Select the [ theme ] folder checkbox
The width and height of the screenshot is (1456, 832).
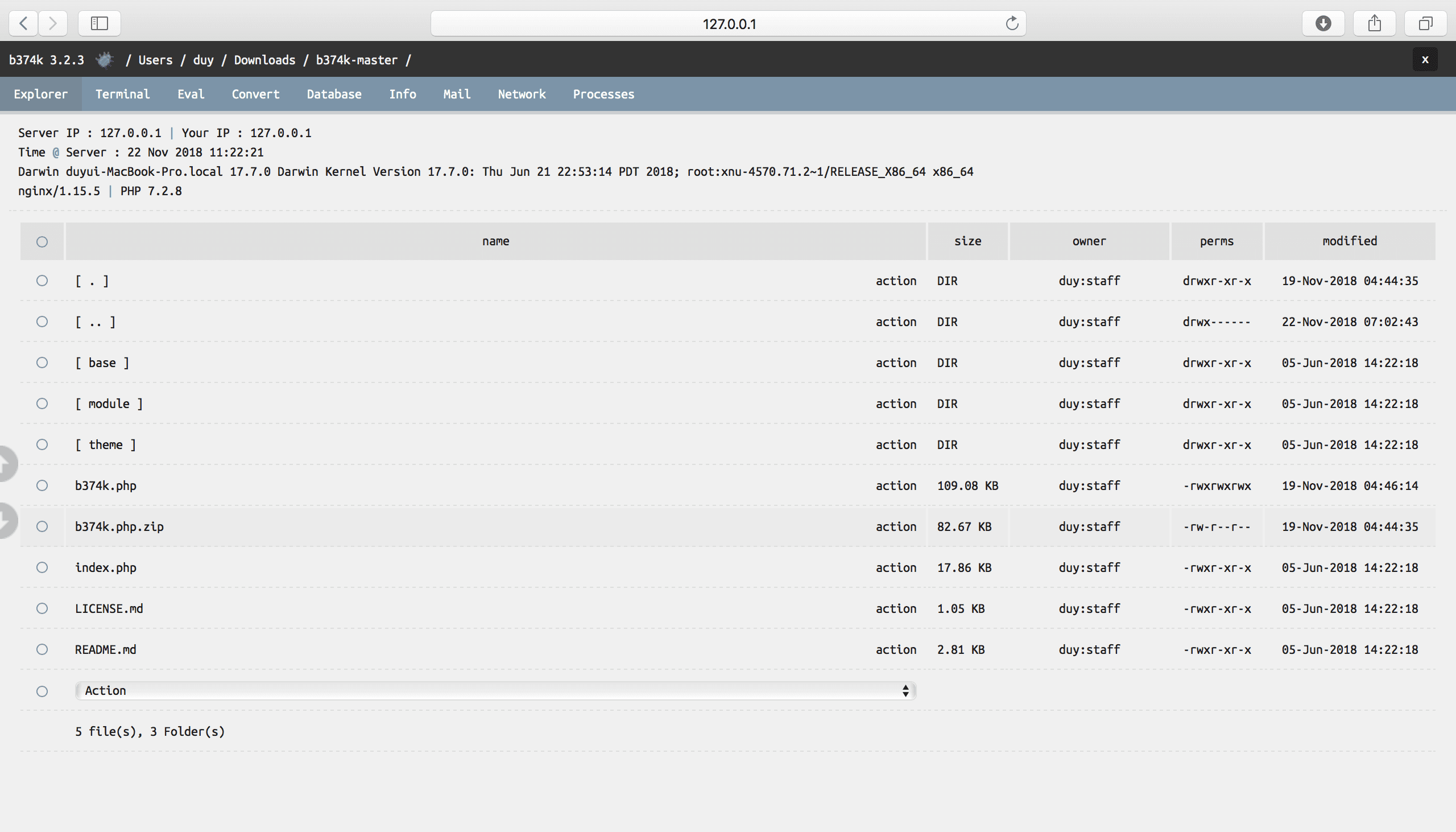pyautogui.click(x=42, y=444)
